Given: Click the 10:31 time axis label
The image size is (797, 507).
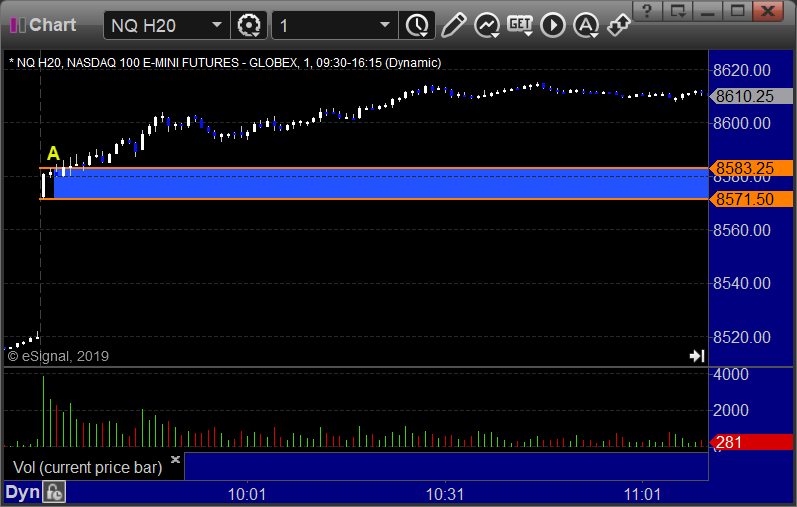Looking at the screenshot, I should pos(445,494).
